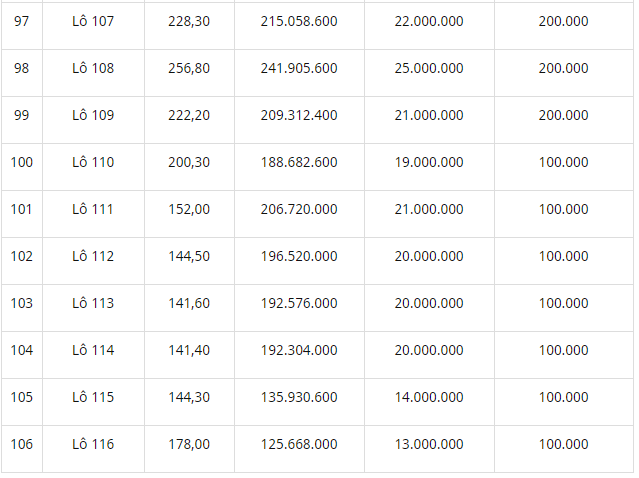The height and width of the screenshot is (478, 639).
Task: Click the deposit value 19.000.000
Action: [x=429, y=162]
